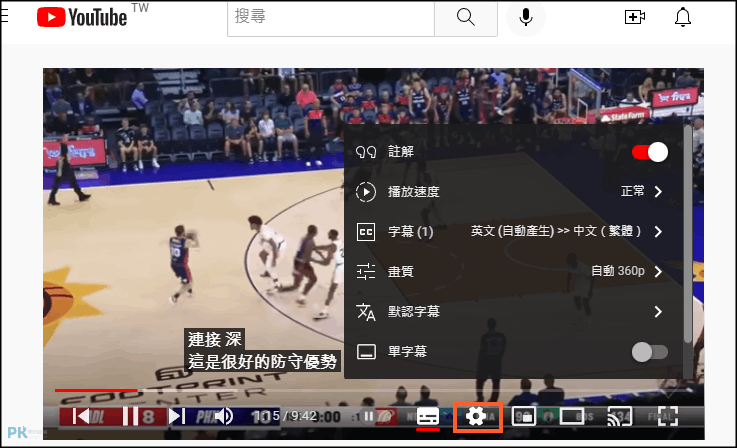The image size is (737, 448).
Task: Seek using the red progress bar
Action: 96,390
